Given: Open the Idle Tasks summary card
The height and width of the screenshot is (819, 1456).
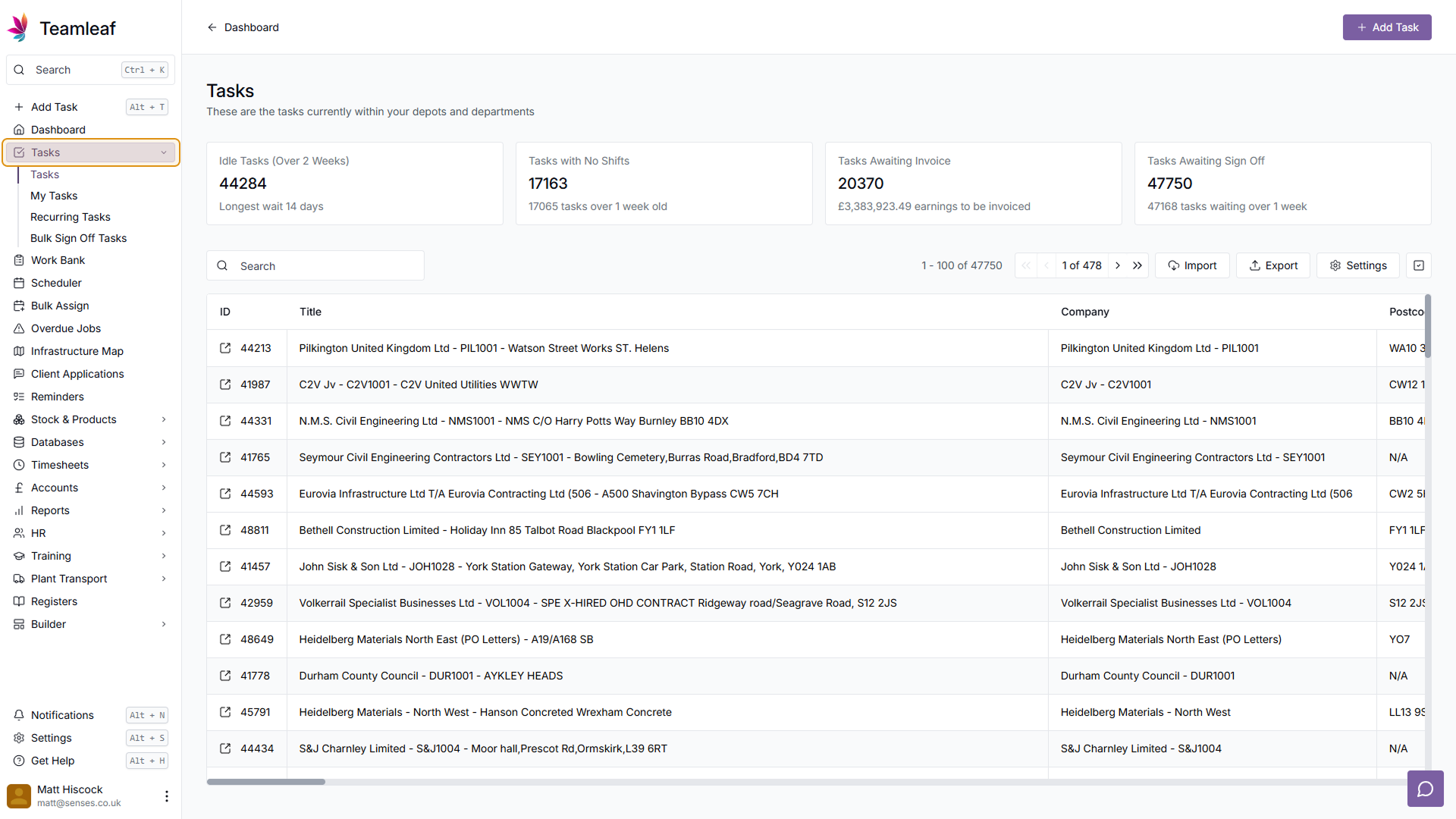Looking at the screenshot, I should click(355, 184).
